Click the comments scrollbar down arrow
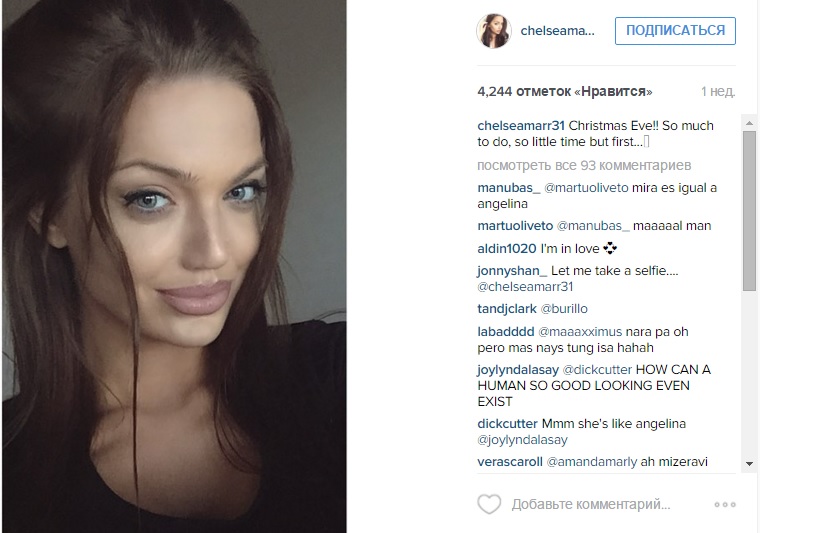 click(x=749, y=464)
